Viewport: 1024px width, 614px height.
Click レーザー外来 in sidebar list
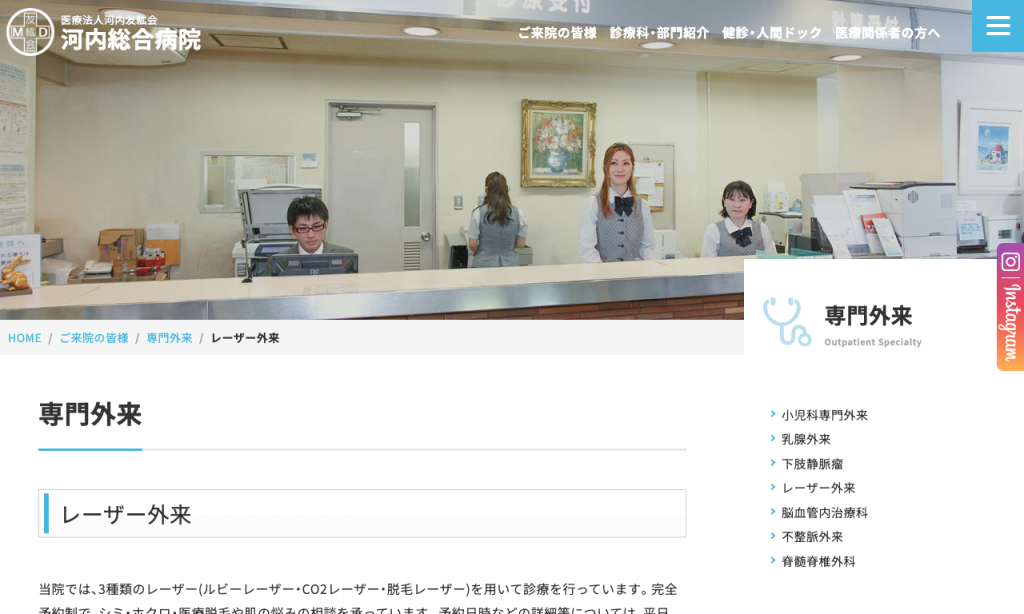click(x=818, y=488)
